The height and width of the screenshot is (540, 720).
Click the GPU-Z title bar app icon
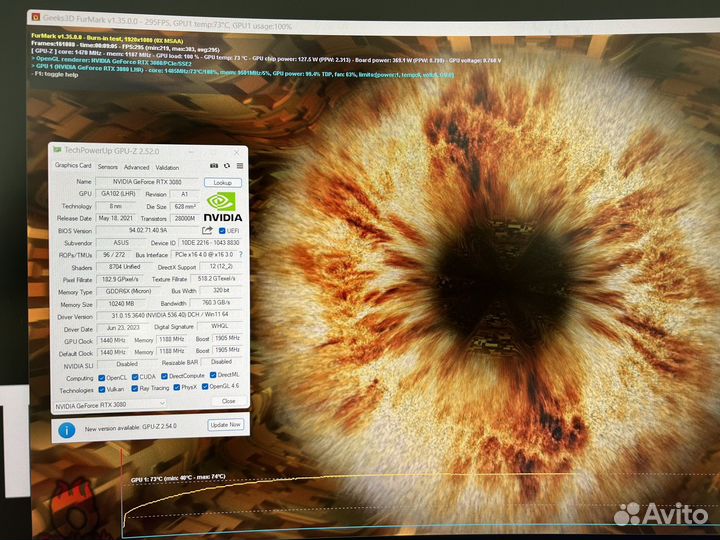[57, 150]
